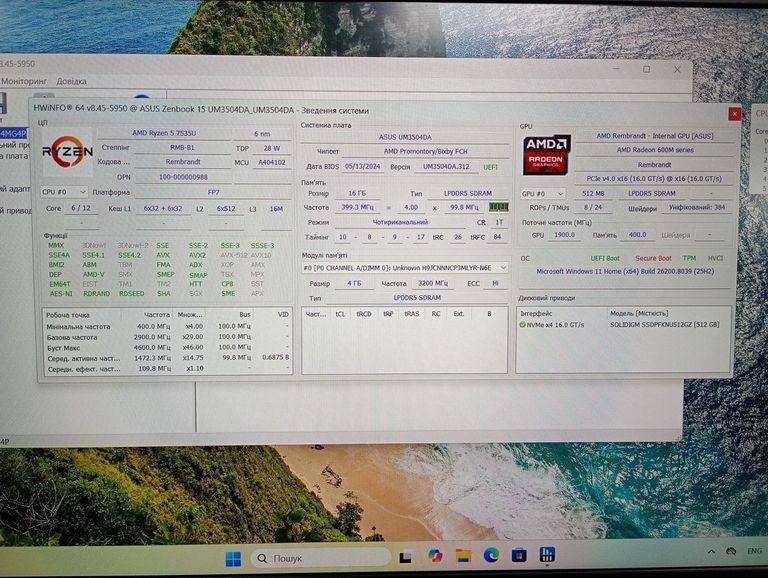
Task: Click the ENG language indicator
Action: click(x=757, y=551)
